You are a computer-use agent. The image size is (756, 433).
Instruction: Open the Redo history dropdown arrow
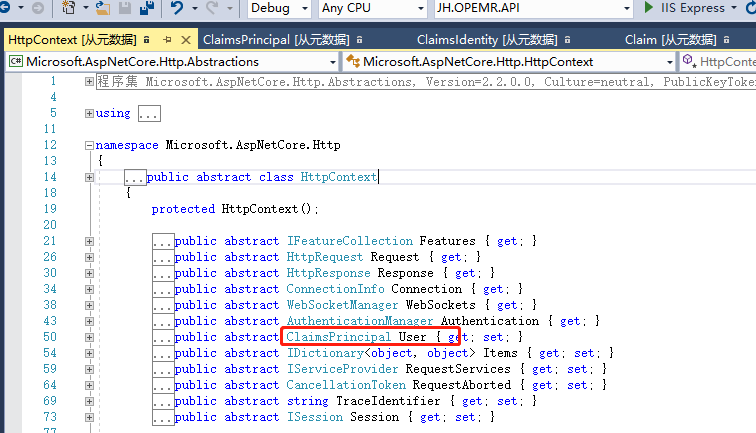pyautogui.click(x=230, y=8)
